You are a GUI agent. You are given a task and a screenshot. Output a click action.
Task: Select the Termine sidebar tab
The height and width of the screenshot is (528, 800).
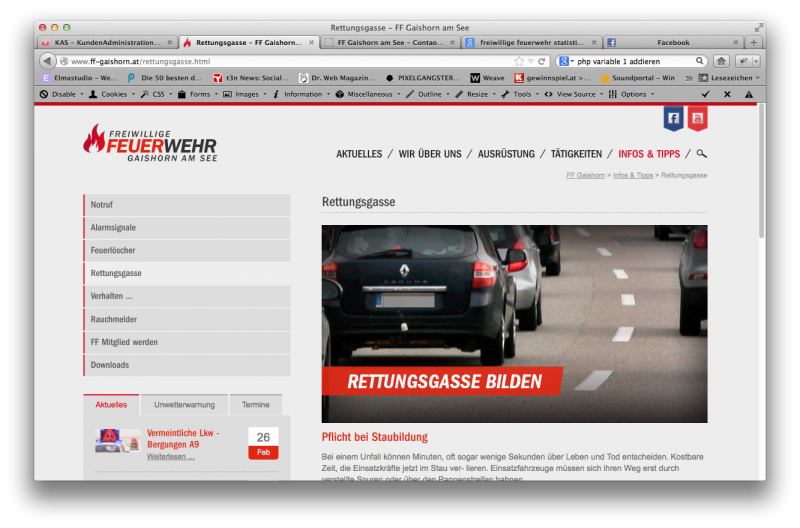click(256, 405)
